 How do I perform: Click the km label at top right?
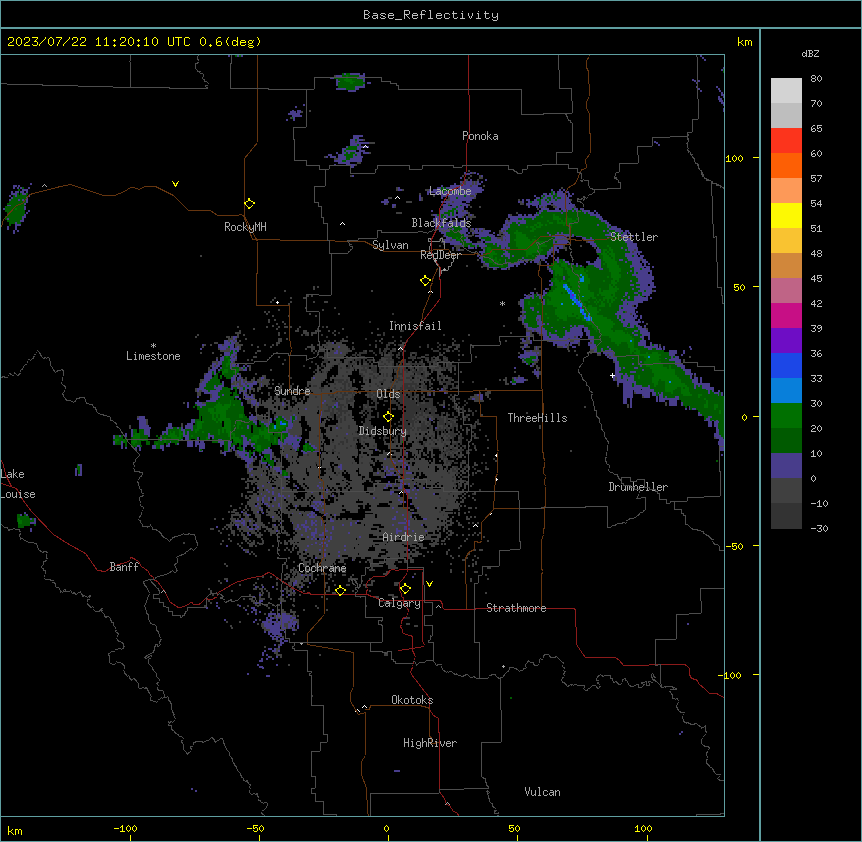tap(745, 42)
